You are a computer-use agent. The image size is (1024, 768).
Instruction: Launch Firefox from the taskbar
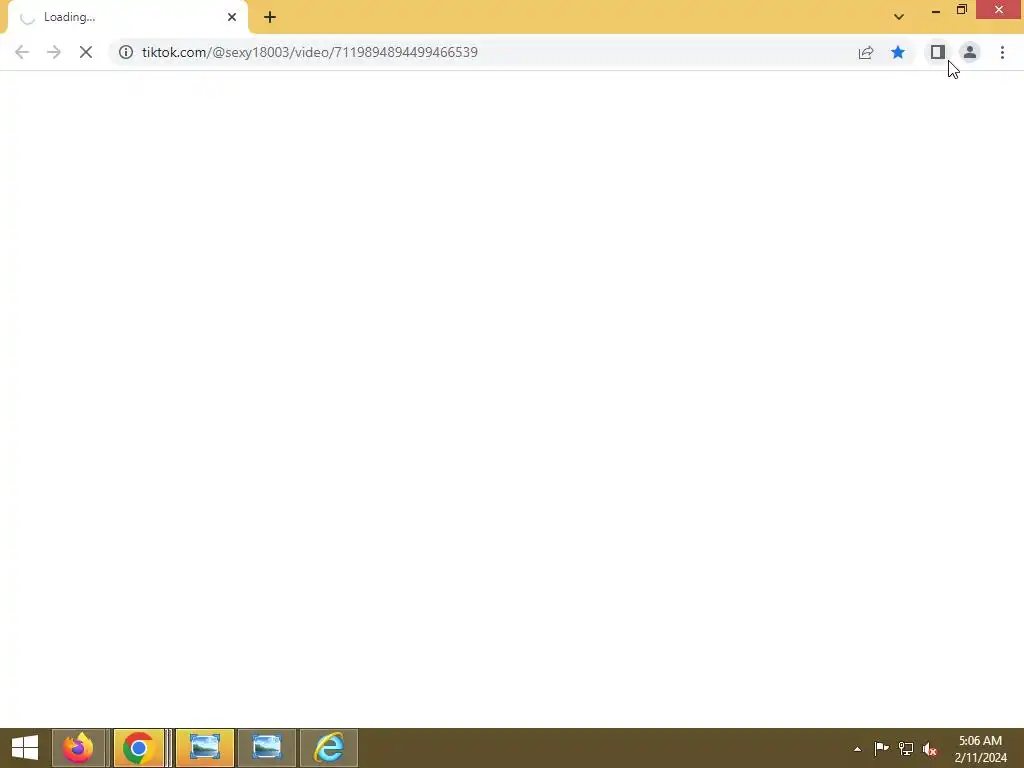click(78, 748)
